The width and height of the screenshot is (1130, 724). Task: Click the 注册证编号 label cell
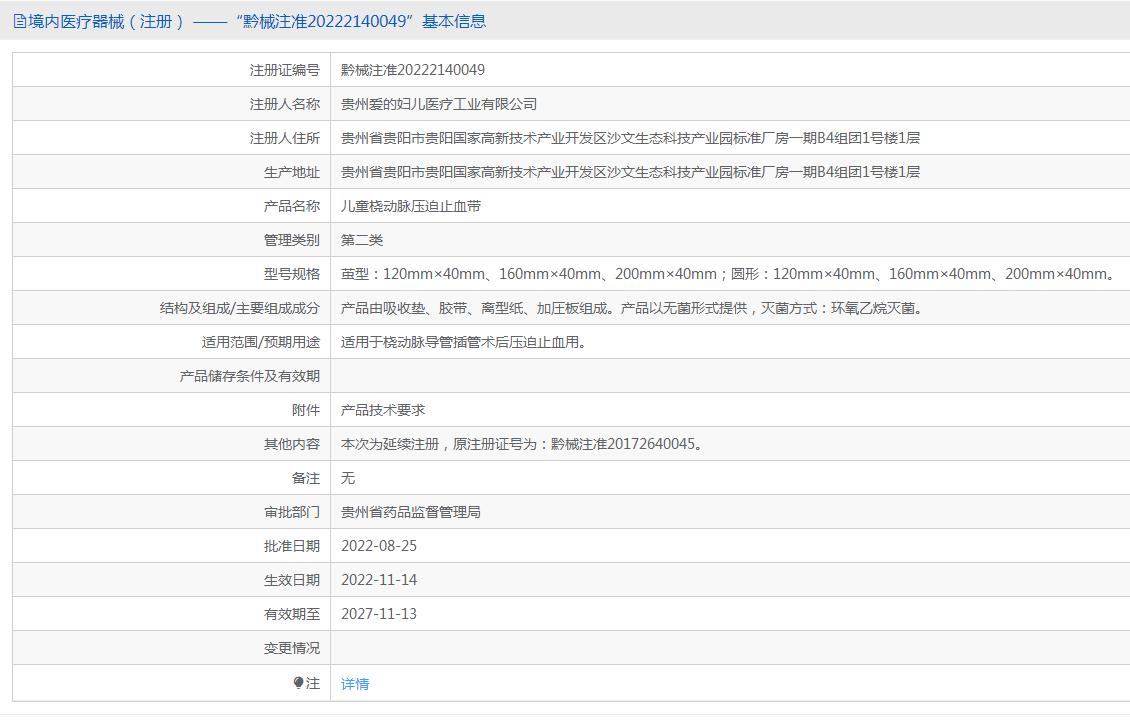[285, 70]
